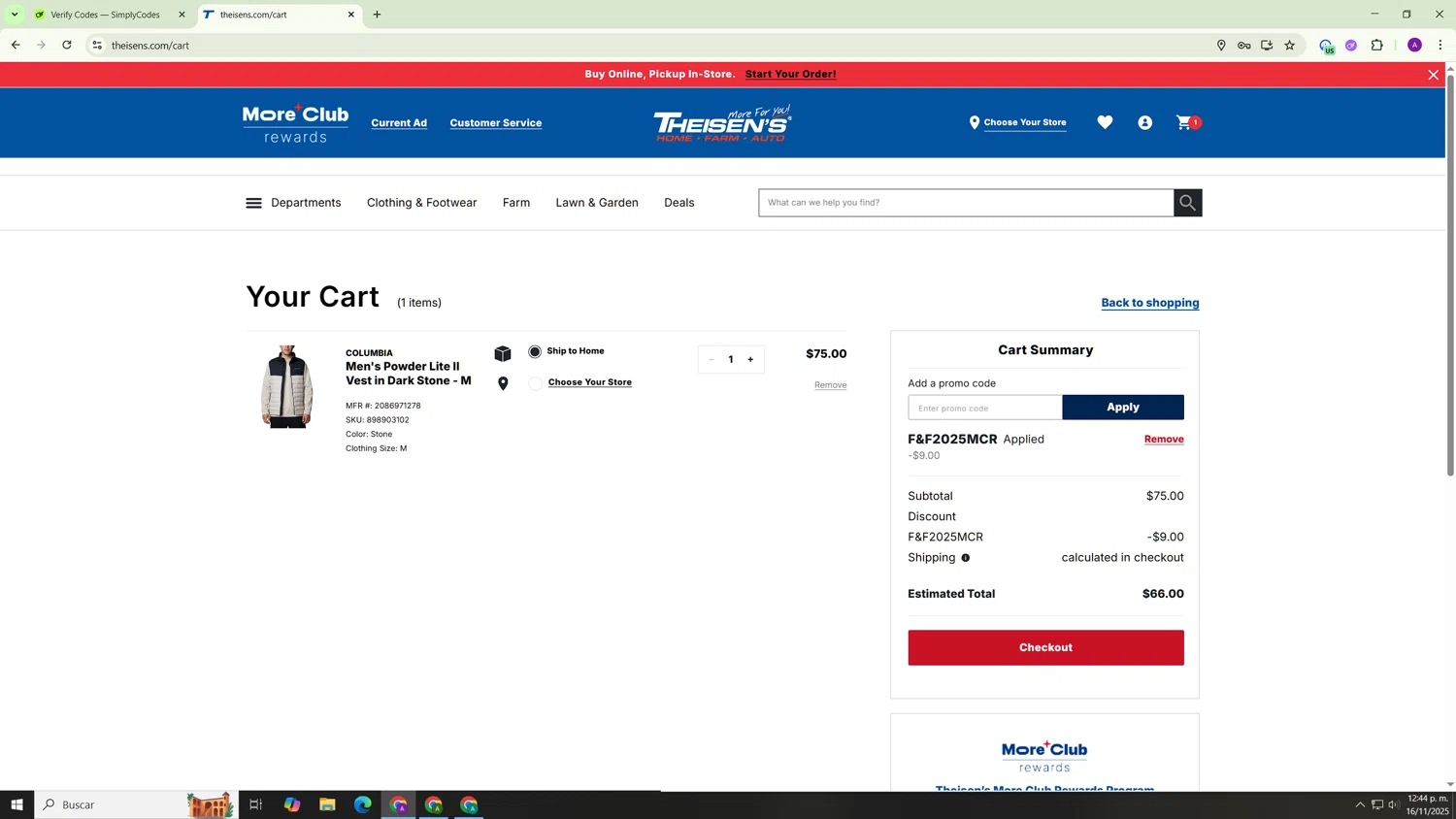Decrease vest quantity with minus
The width and height of the screenshot is (1456, 819).
coord(711,359)
